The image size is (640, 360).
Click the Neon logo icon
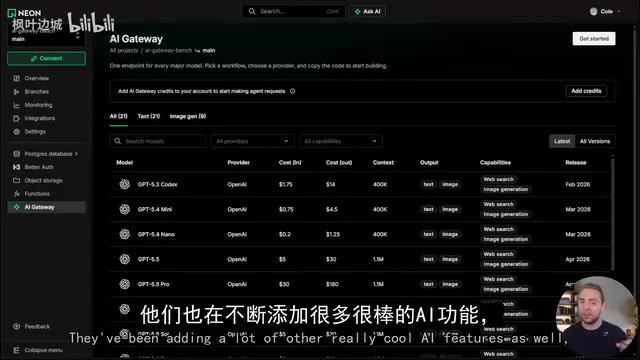[11, 13]
